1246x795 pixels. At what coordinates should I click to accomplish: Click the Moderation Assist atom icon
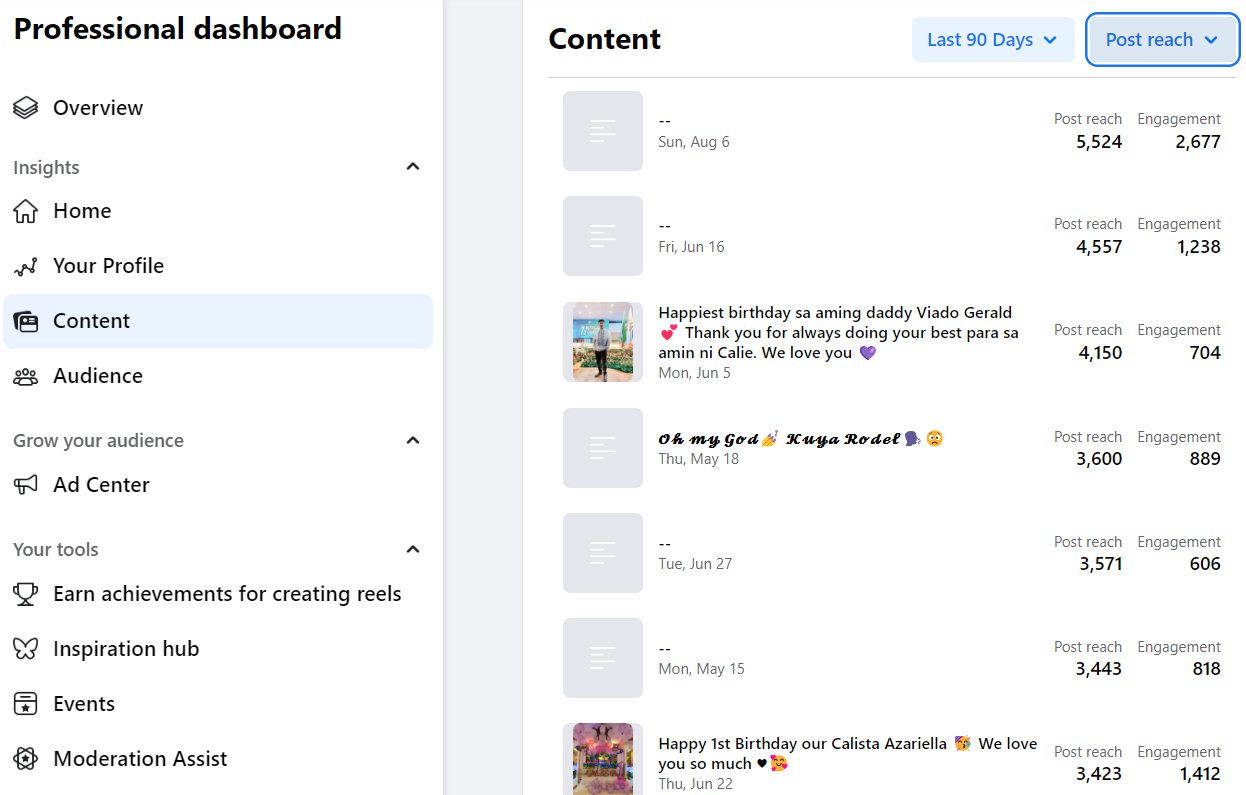(x=26, y=759)
